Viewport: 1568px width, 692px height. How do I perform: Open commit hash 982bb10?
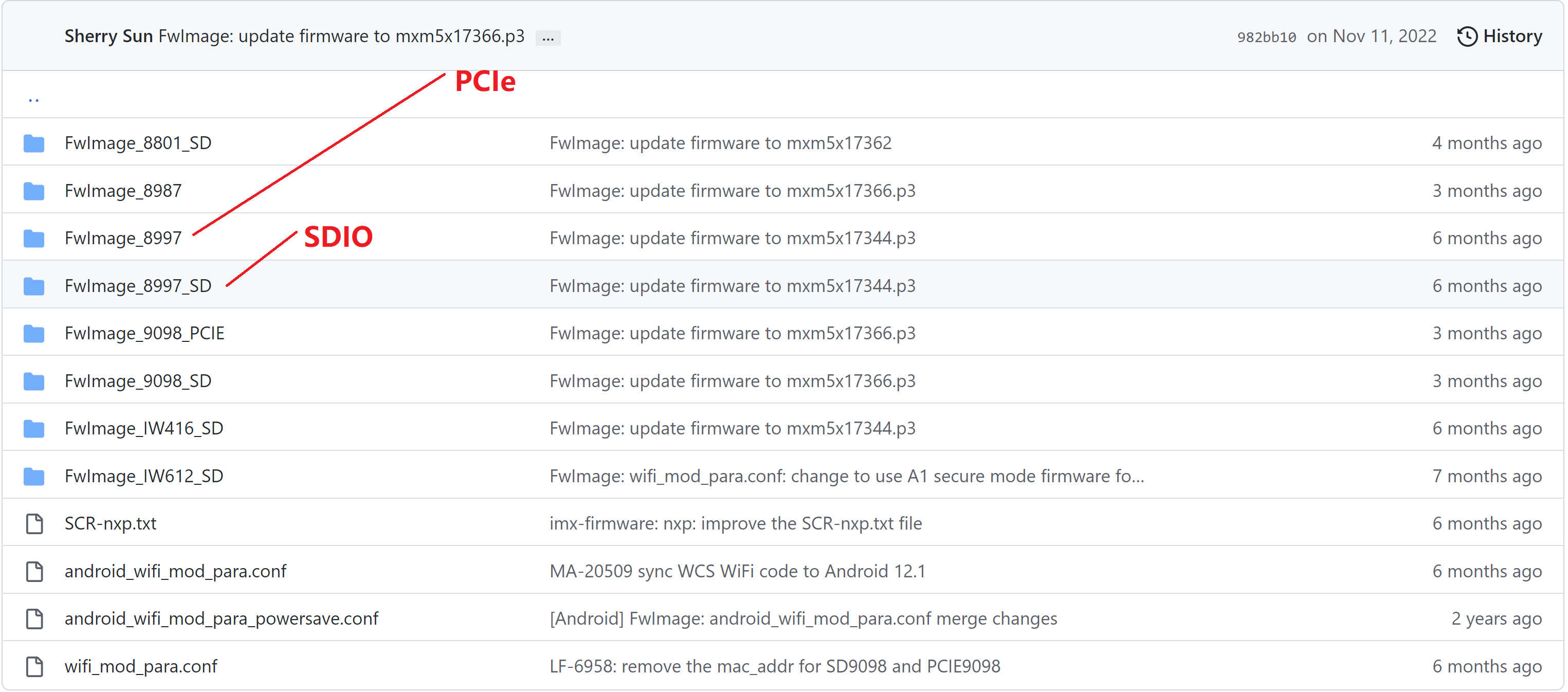pyautogui.click(x=1266, y=37)
